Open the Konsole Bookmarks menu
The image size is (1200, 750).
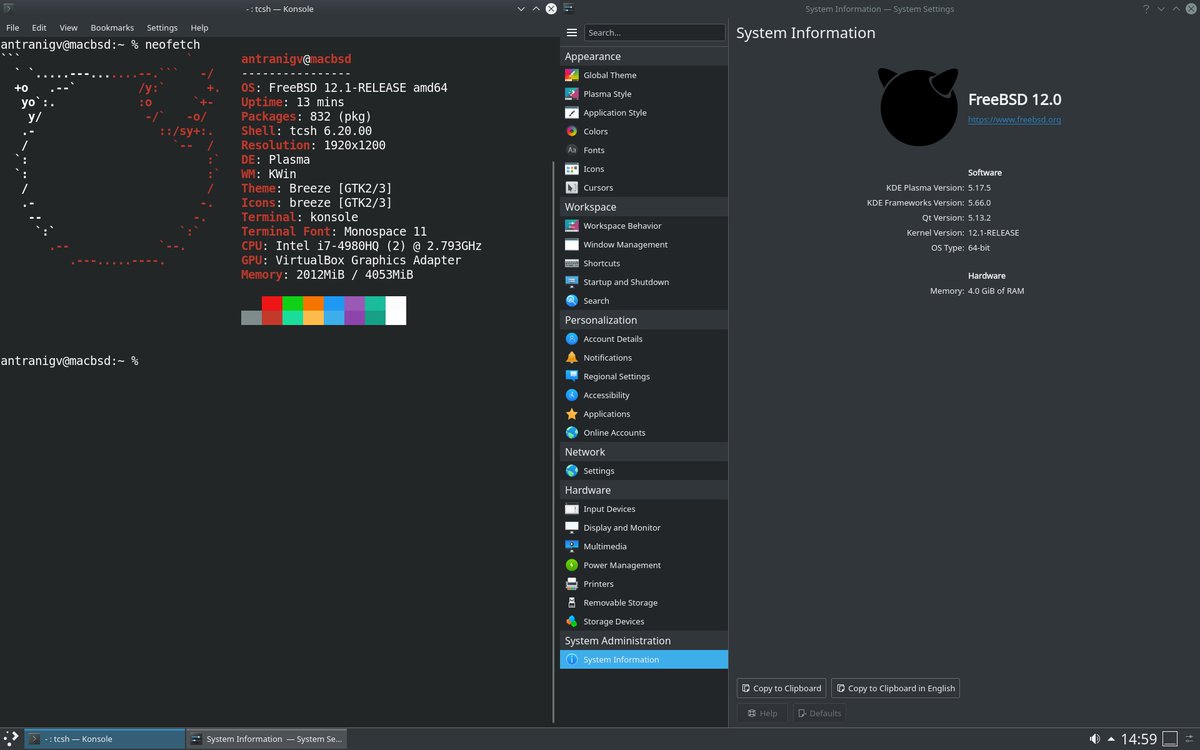tap(112, 28)
